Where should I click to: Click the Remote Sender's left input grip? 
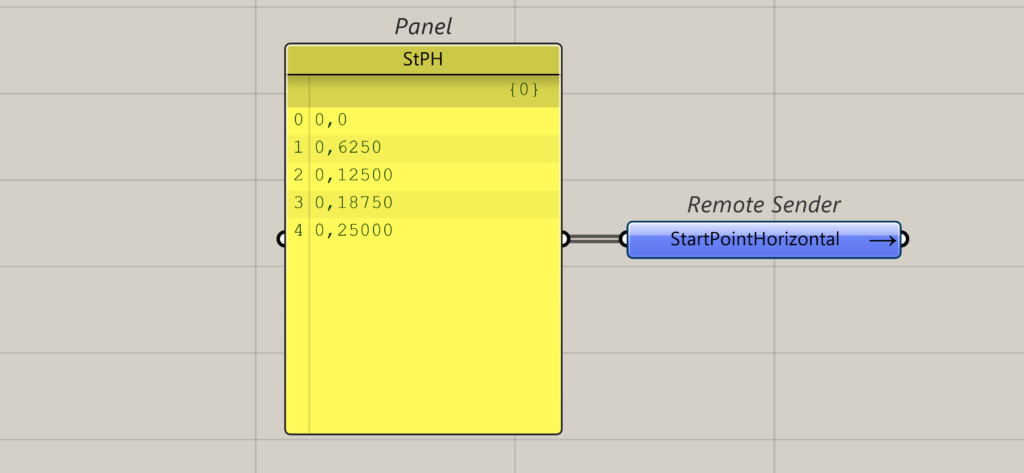tap(624, 239)
